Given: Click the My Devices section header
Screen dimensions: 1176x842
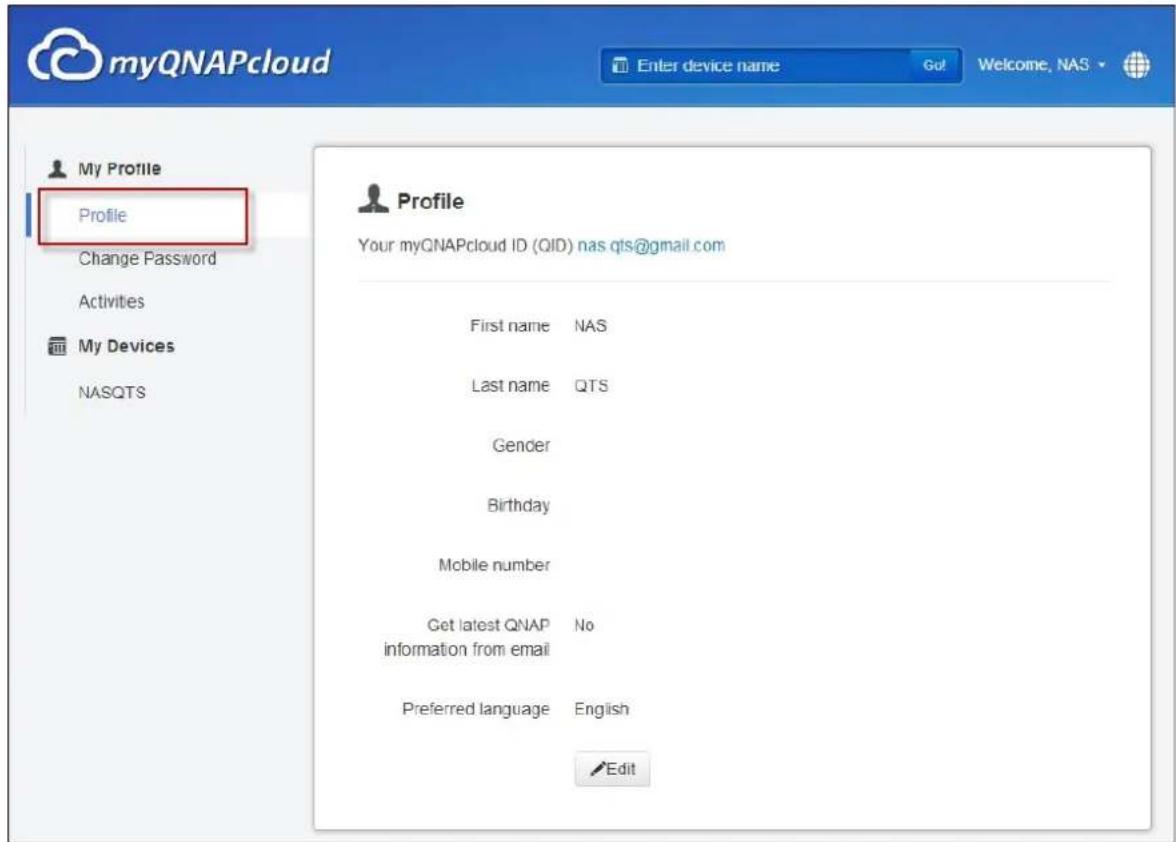Looking at the screenshot, I should click(x=126, y=346).
